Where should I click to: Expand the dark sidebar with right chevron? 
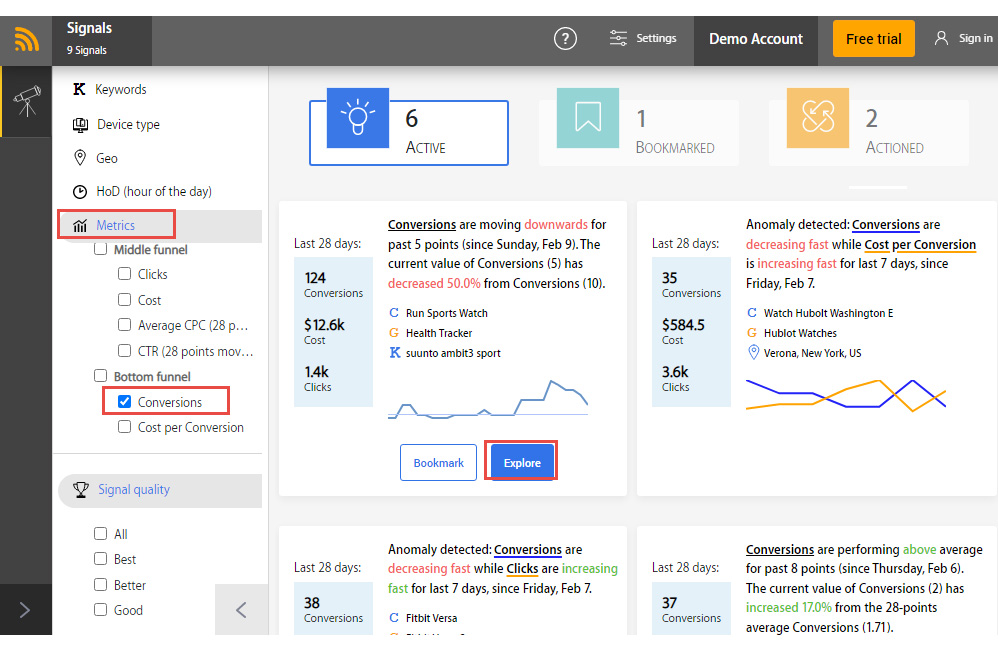tap(25, 610)
